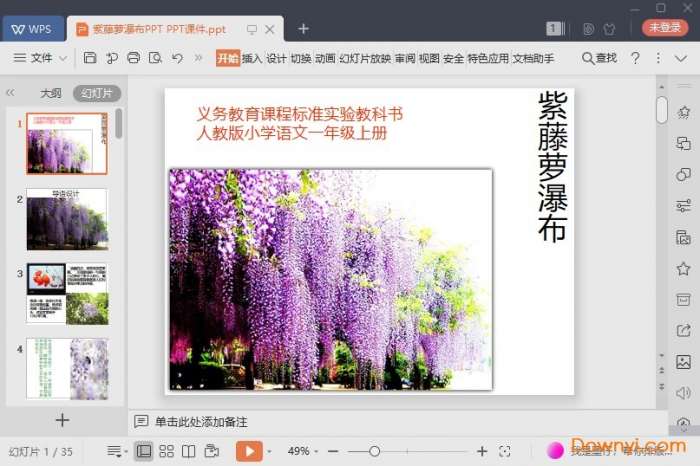Expand the 文件 menu dropdown

click(47, 58)
